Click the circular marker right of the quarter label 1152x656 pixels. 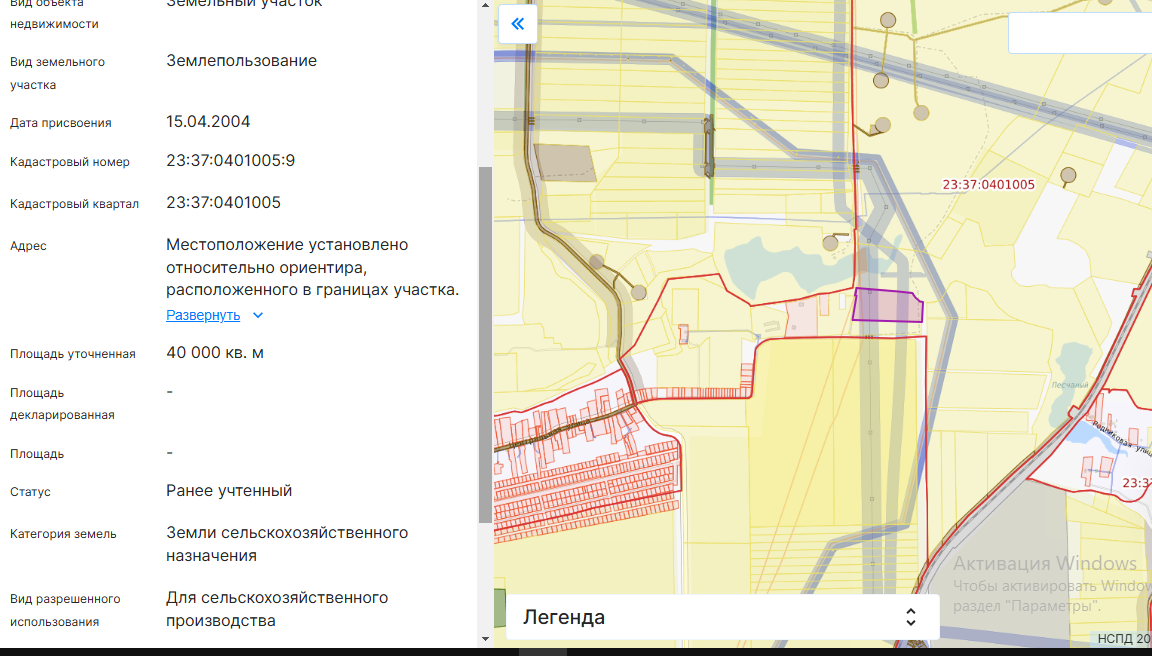(x=1068, y=177)
